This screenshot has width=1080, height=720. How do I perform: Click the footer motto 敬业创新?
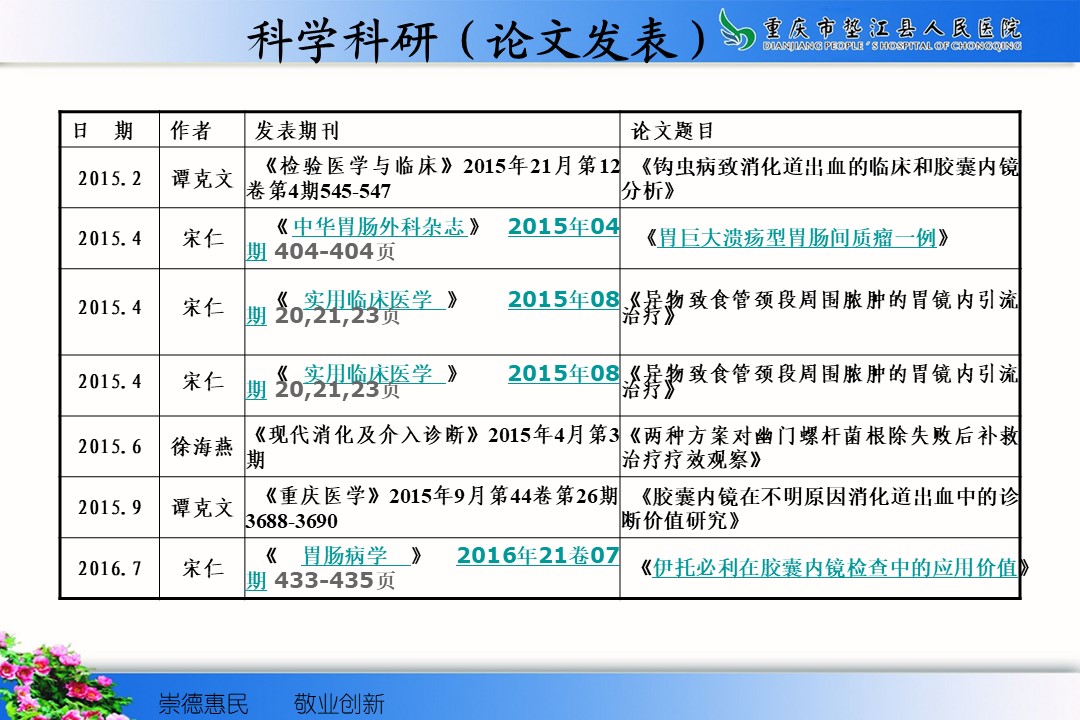[339, 704]
